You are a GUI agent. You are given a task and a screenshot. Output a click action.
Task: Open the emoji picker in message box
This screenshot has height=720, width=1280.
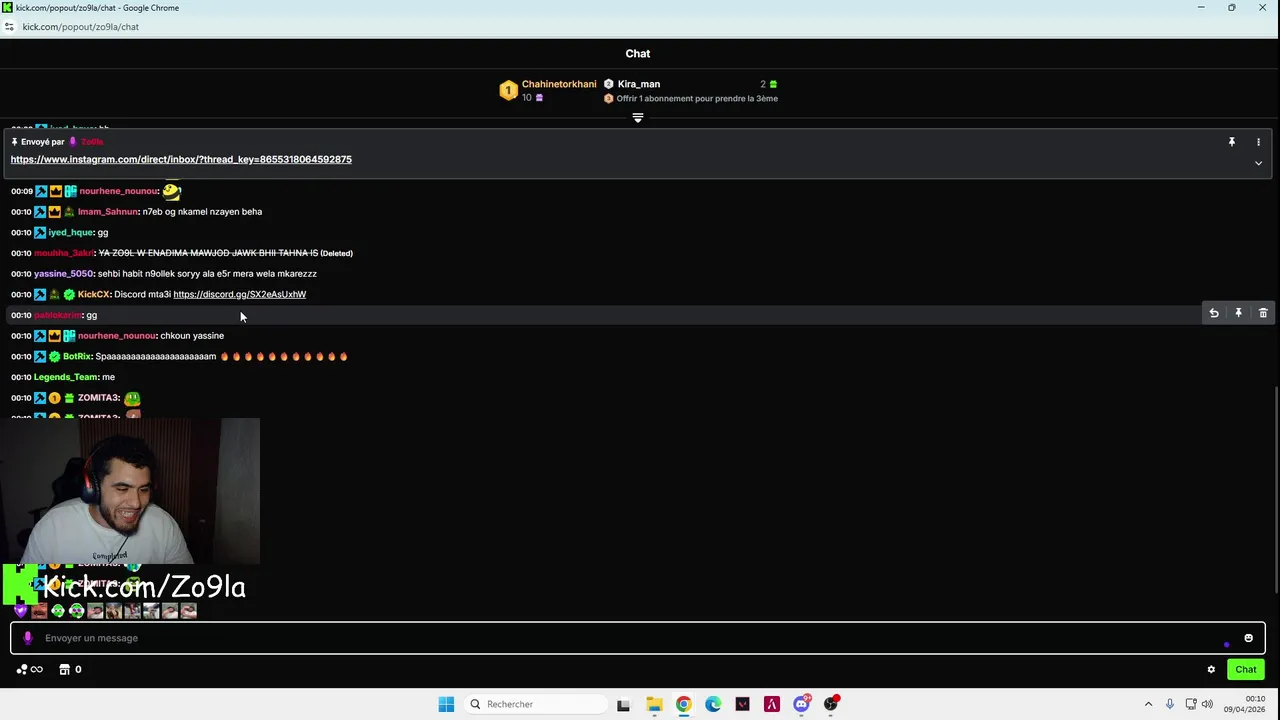1248,638
